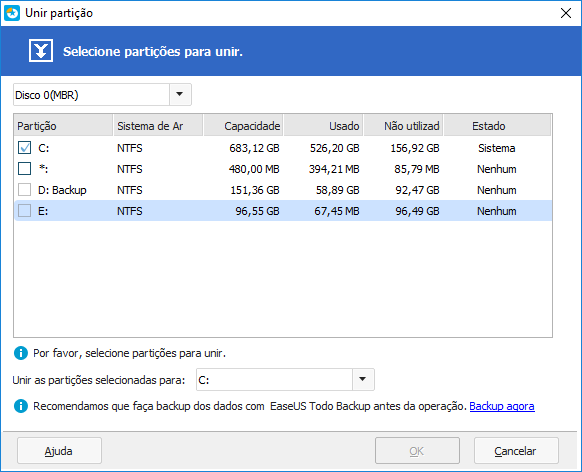The width and height of the screenshot is (582, 472).
Task: Open the Backup agora link
Action: [x=502, y=406]
